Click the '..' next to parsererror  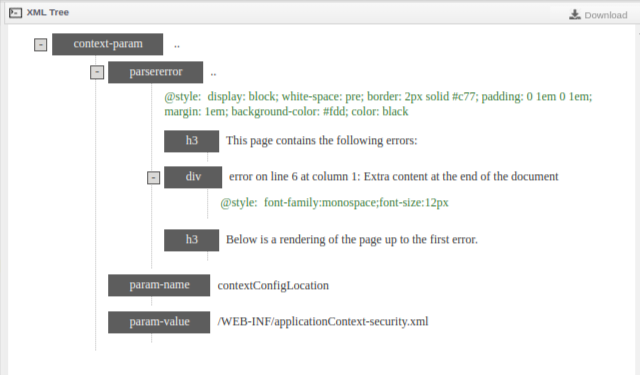click(213, 74)
